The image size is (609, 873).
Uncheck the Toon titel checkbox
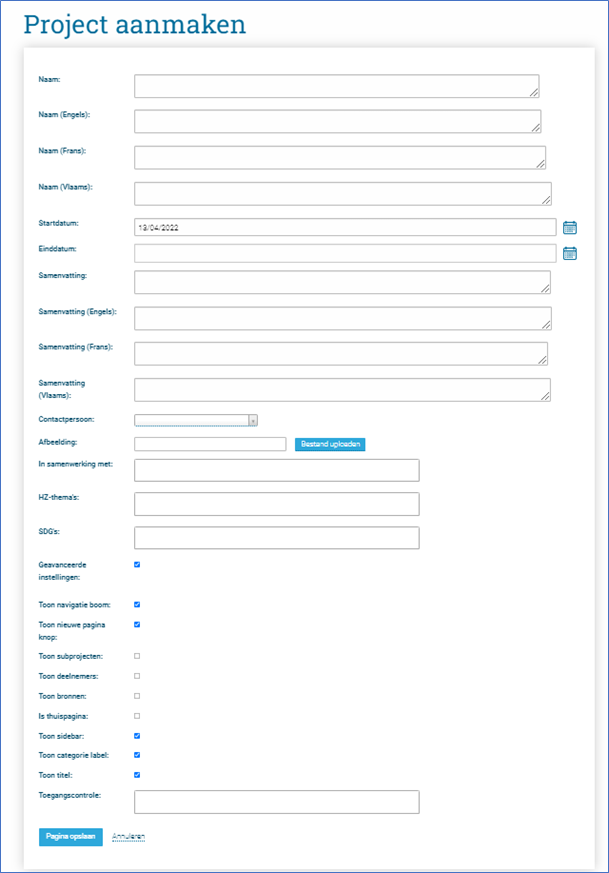[137, 775]
